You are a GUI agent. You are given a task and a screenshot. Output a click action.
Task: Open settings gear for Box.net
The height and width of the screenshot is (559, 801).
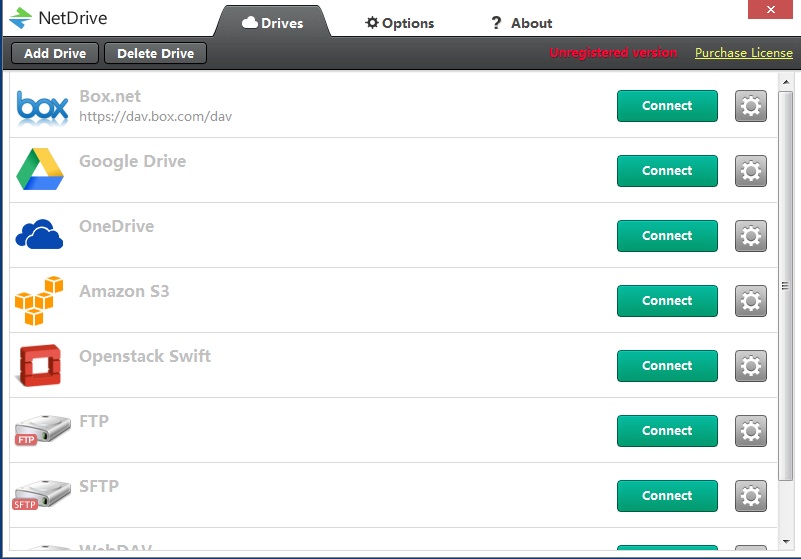[x=750, y=106]
